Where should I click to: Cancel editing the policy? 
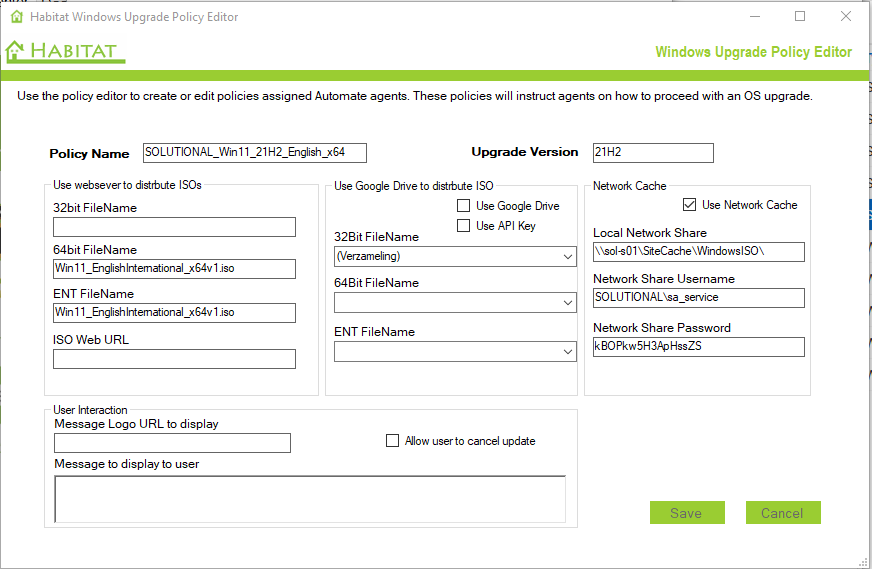click(x=783, y=512)
